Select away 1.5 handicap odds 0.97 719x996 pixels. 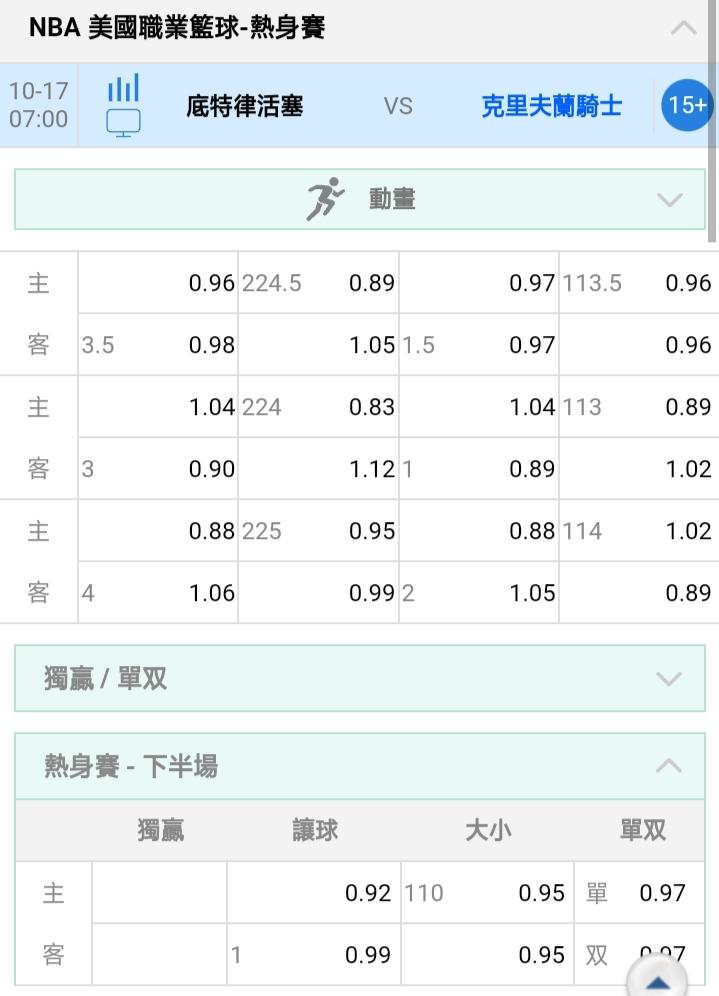[479, 344]
